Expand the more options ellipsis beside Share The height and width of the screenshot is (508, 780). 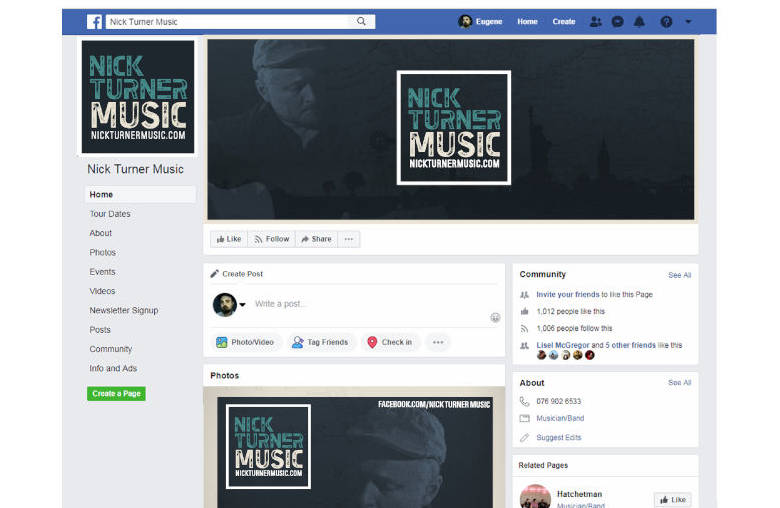click(348, 239)
